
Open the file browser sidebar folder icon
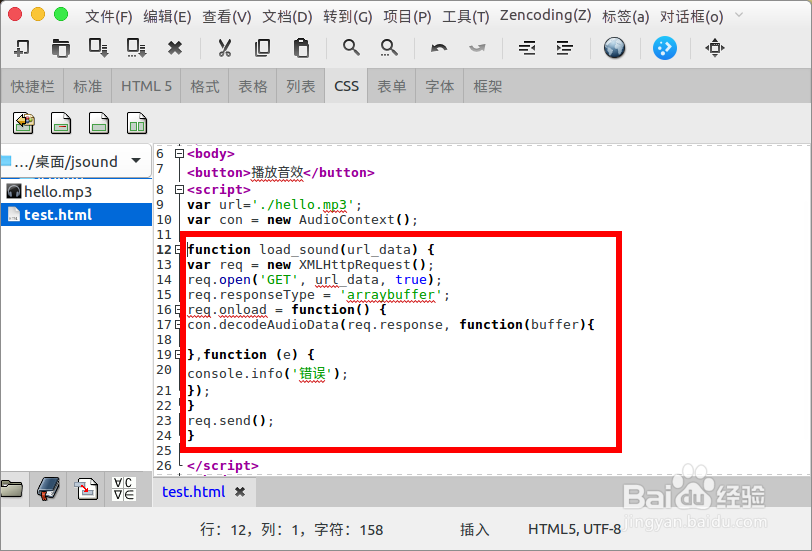click(12, 488)
